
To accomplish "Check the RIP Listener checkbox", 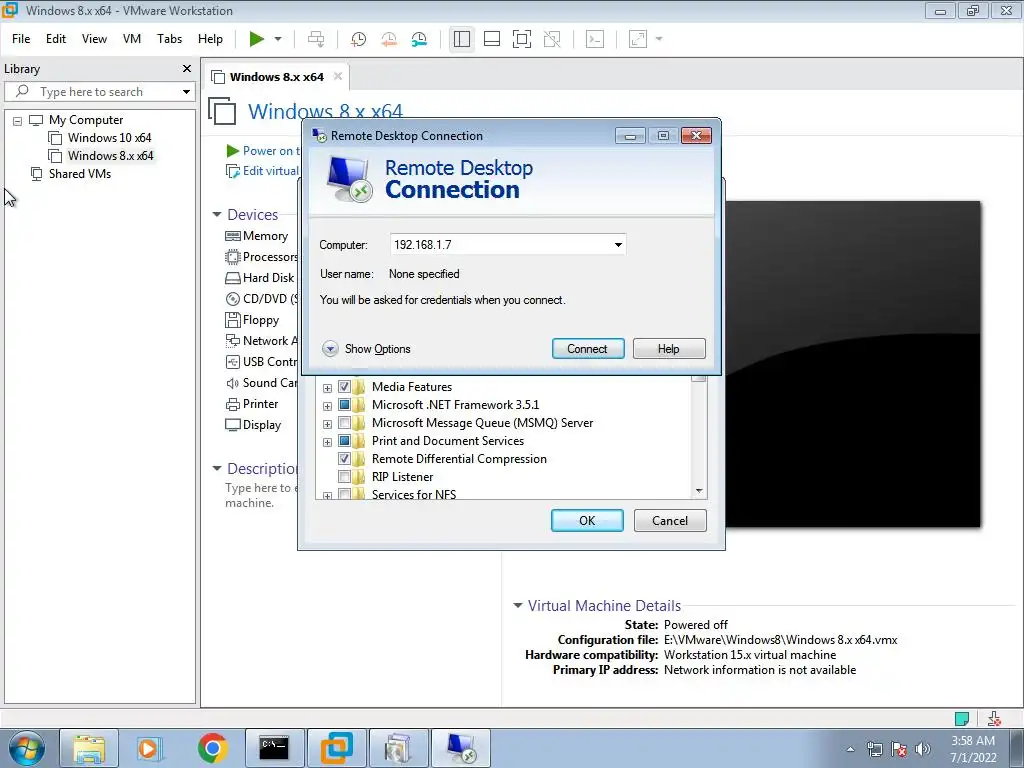I will click(x=344, y=477).
